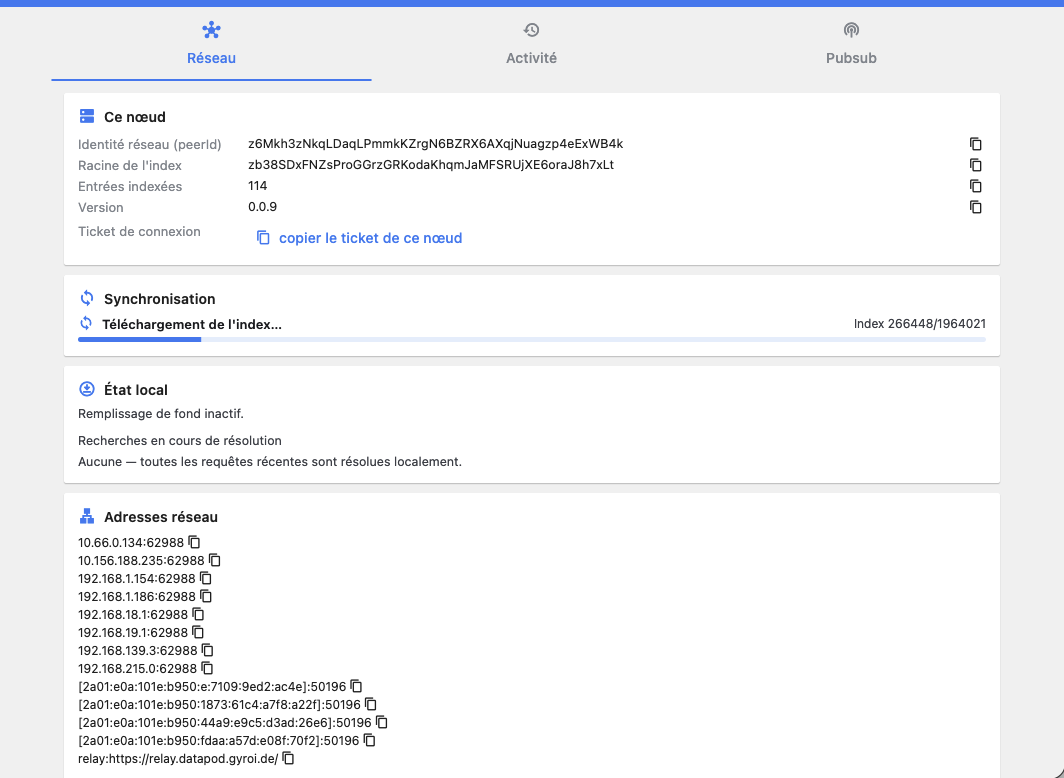Switch to the Activité tab
This screenshot has height=778, width=1064.
point(531,43)
